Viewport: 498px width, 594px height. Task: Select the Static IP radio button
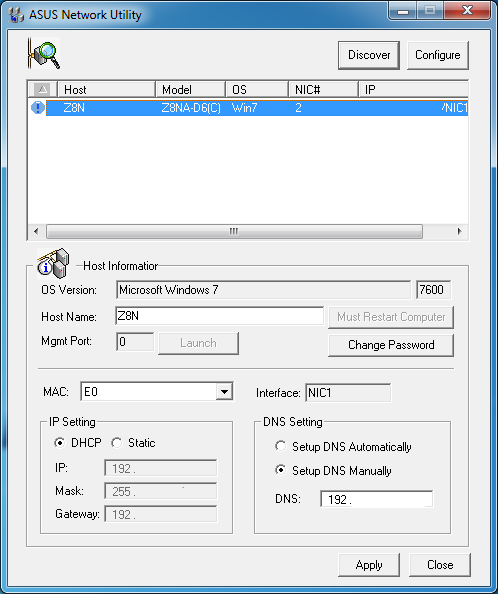(x=116, y=442)
